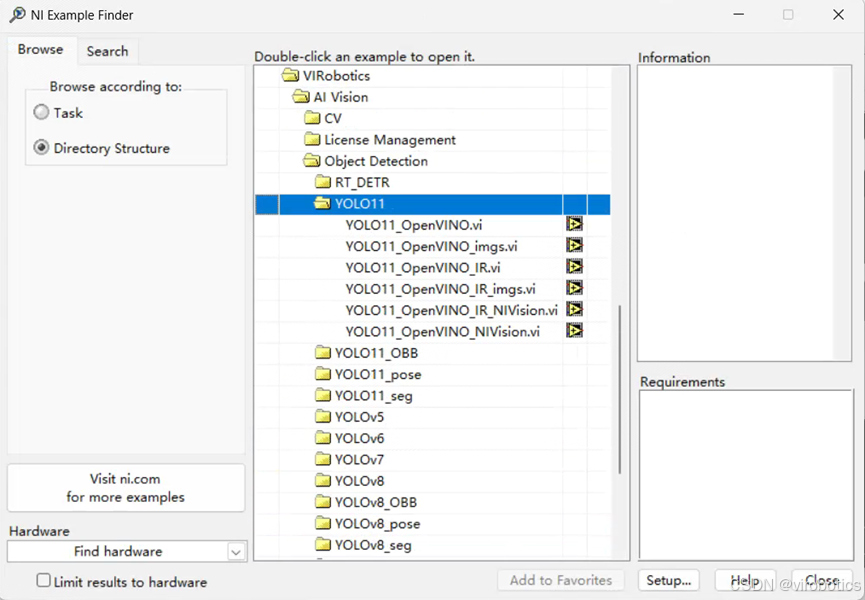Select the YOLO11_seg folder label
This screenshot has height=600, width=865.
click(x=374, y=396)
